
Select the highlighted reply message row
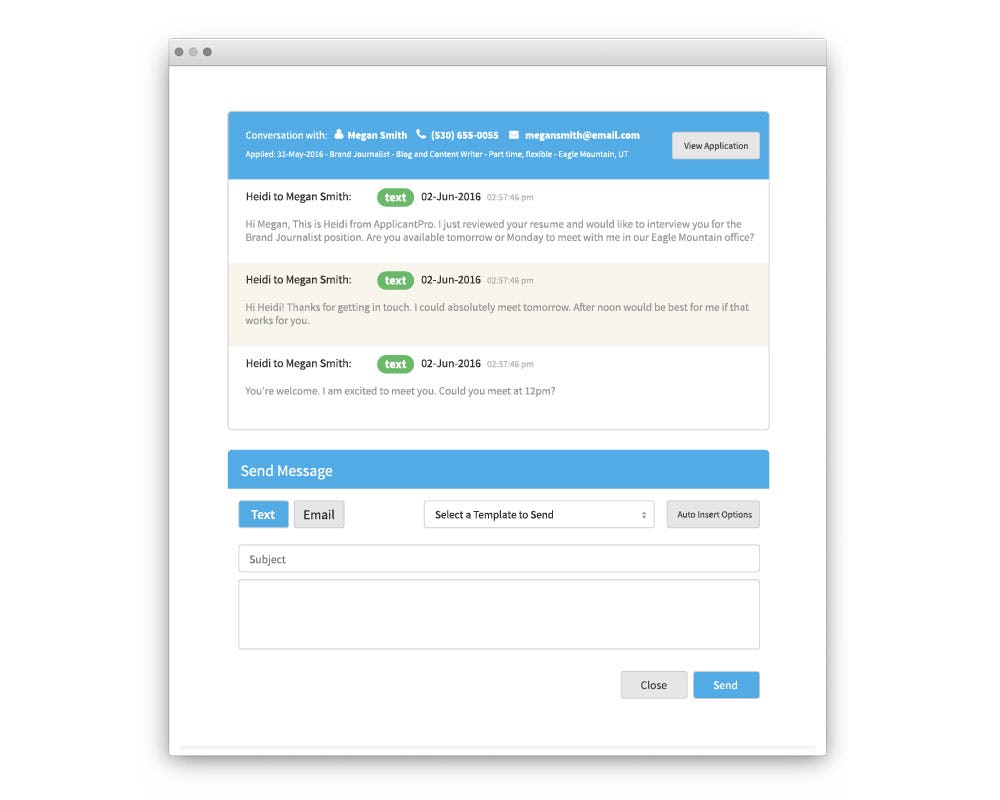point(498,305)
